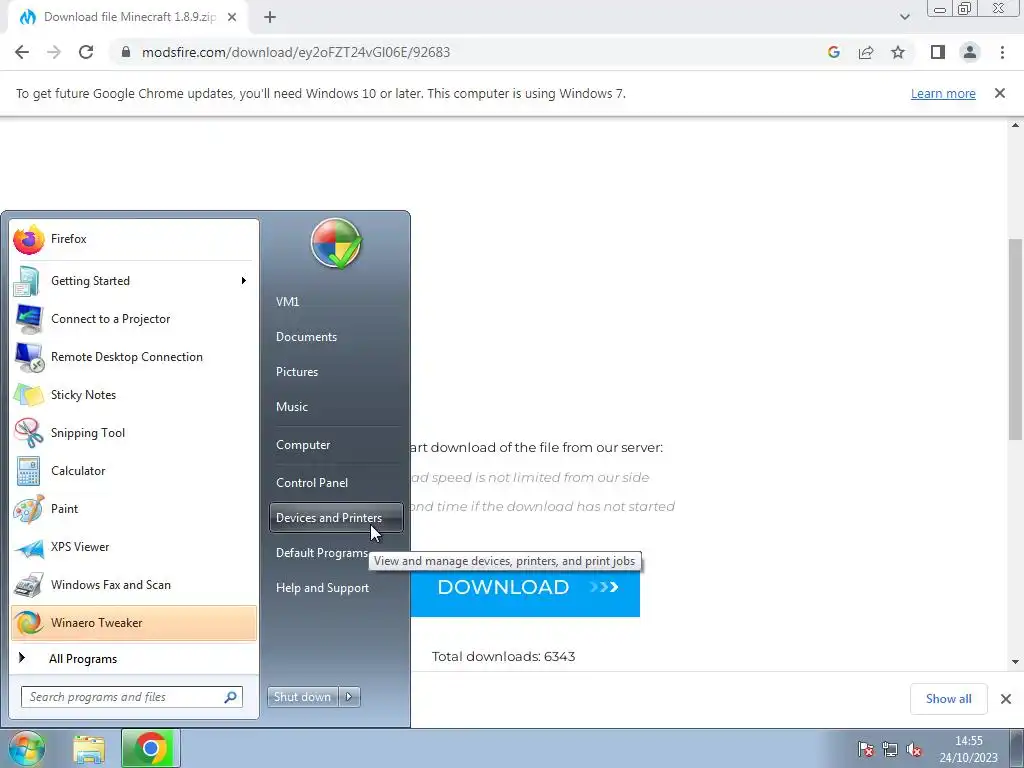Open Sticky Notes app
Viewport: 1024px width, 768px height.
click(x=134, y=394)
